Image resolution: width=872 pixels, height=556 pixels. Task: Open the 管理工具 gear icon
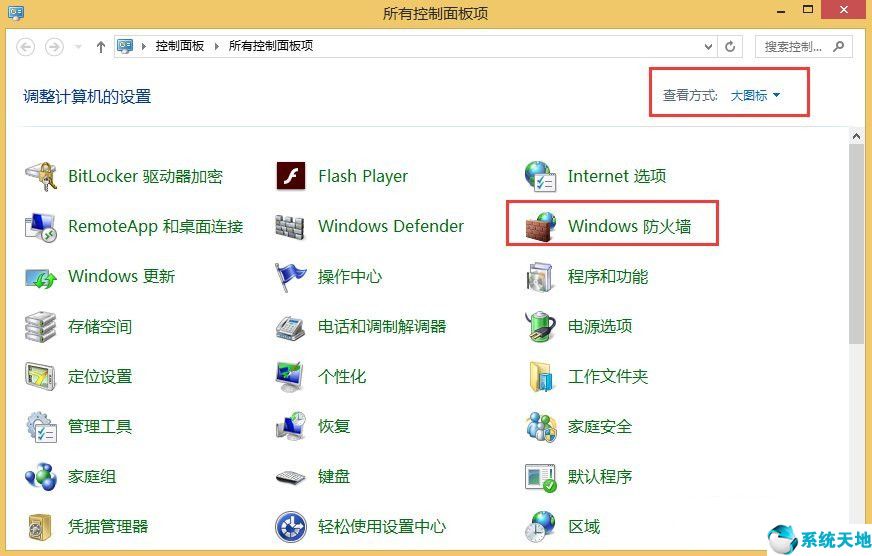(41, 426)
